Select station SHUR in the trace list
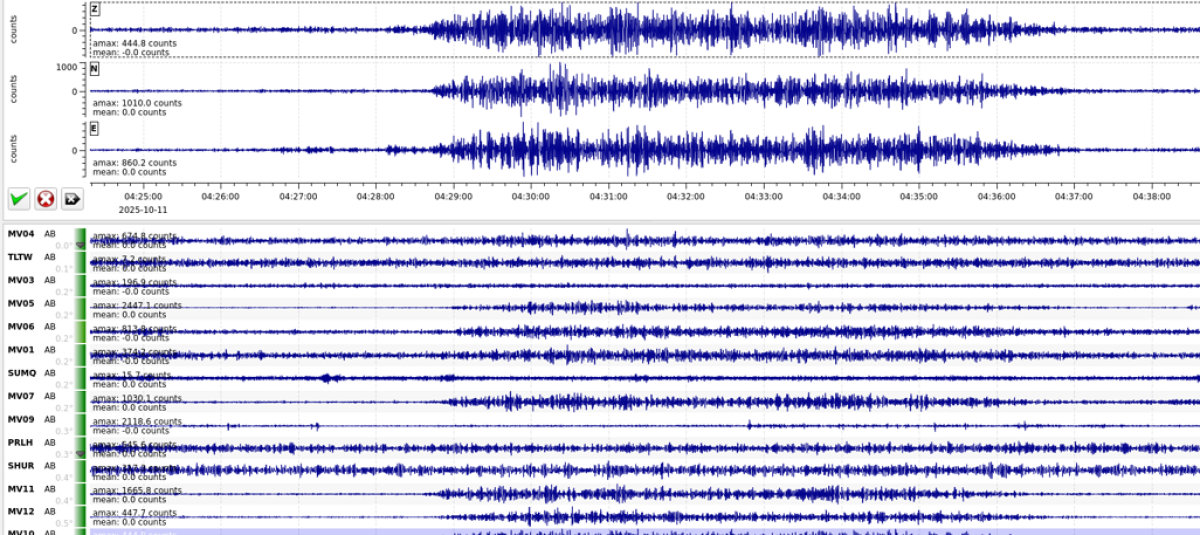 tap(21, 465)
